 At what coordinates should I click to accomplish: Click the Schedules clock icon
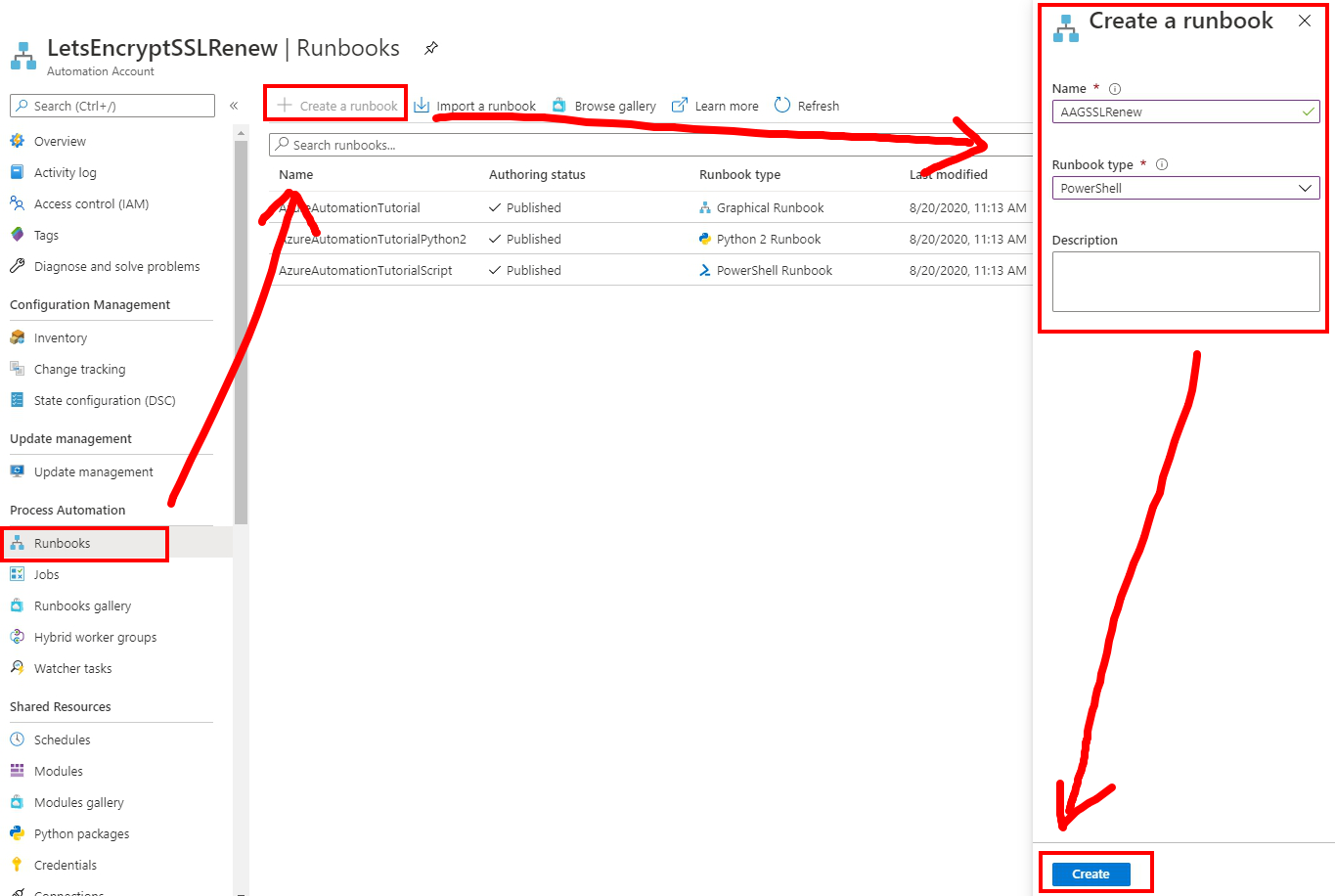tap(17, 739)
